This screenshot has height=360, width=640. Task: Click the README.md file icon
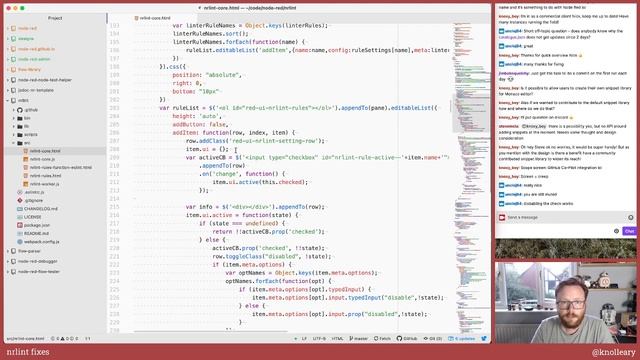coord(20,233)
